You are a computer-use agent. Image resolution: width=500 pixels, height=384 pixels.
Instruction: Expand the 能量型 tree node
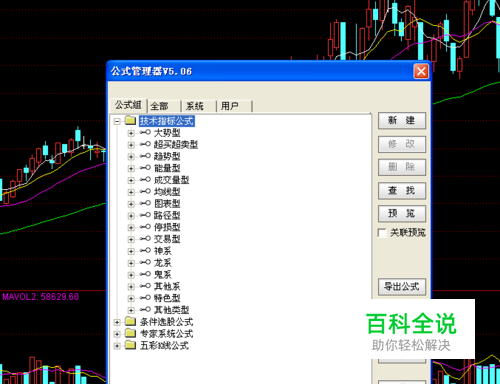131,168
